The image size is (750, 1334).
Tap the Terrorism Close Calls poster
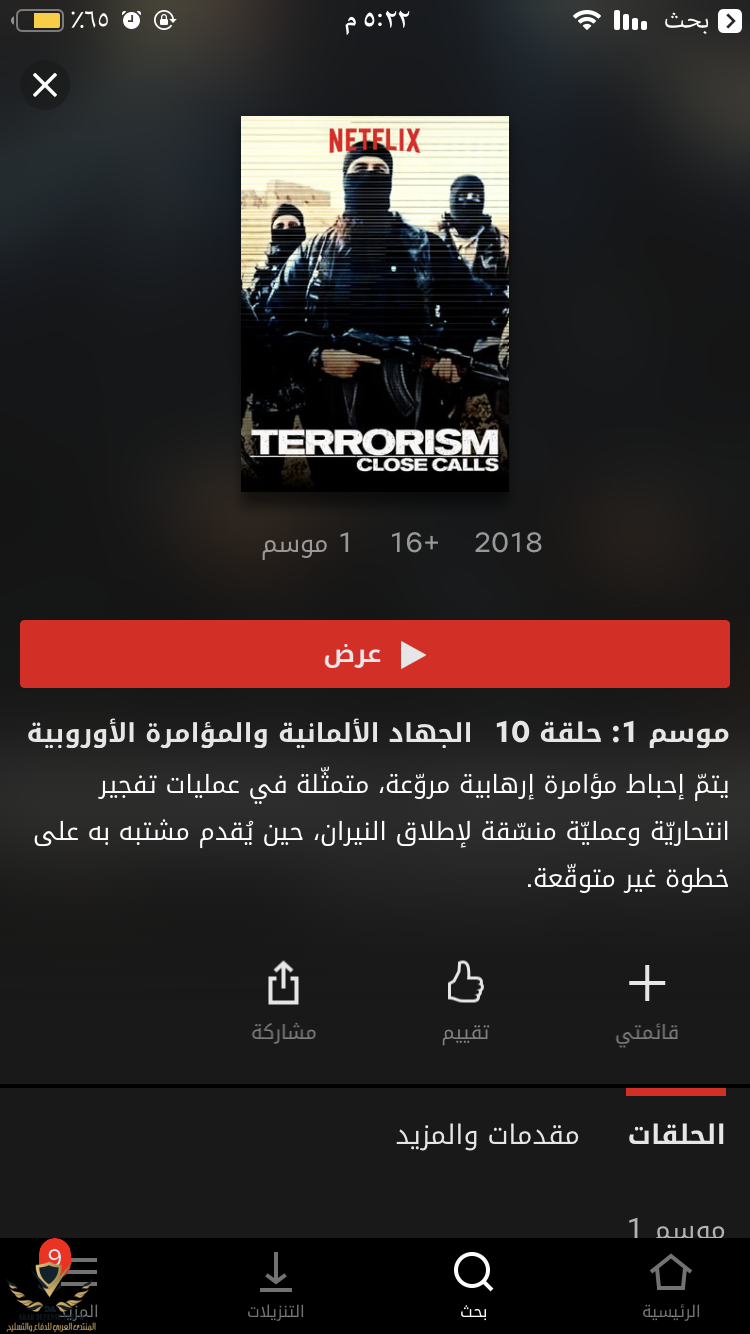tap(375, 304)
